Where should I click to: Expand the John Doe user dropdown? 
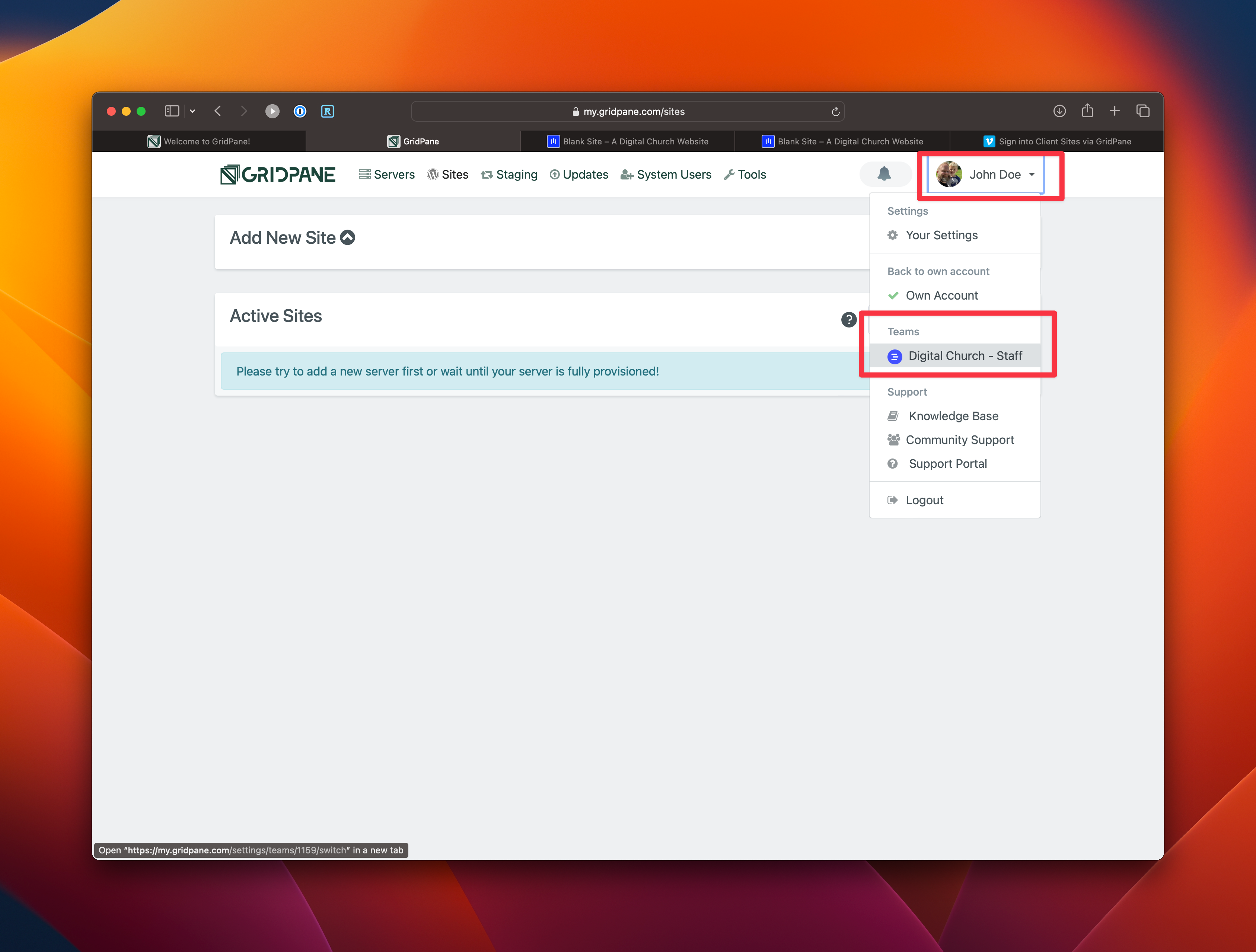990,174
